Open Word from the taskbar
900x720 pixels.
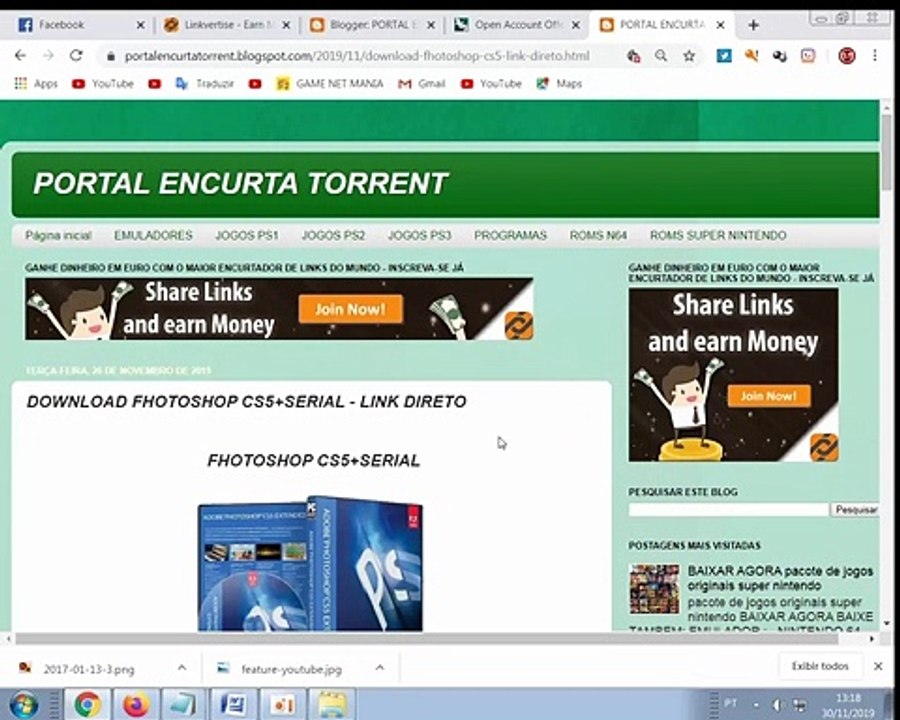(234, 704)
